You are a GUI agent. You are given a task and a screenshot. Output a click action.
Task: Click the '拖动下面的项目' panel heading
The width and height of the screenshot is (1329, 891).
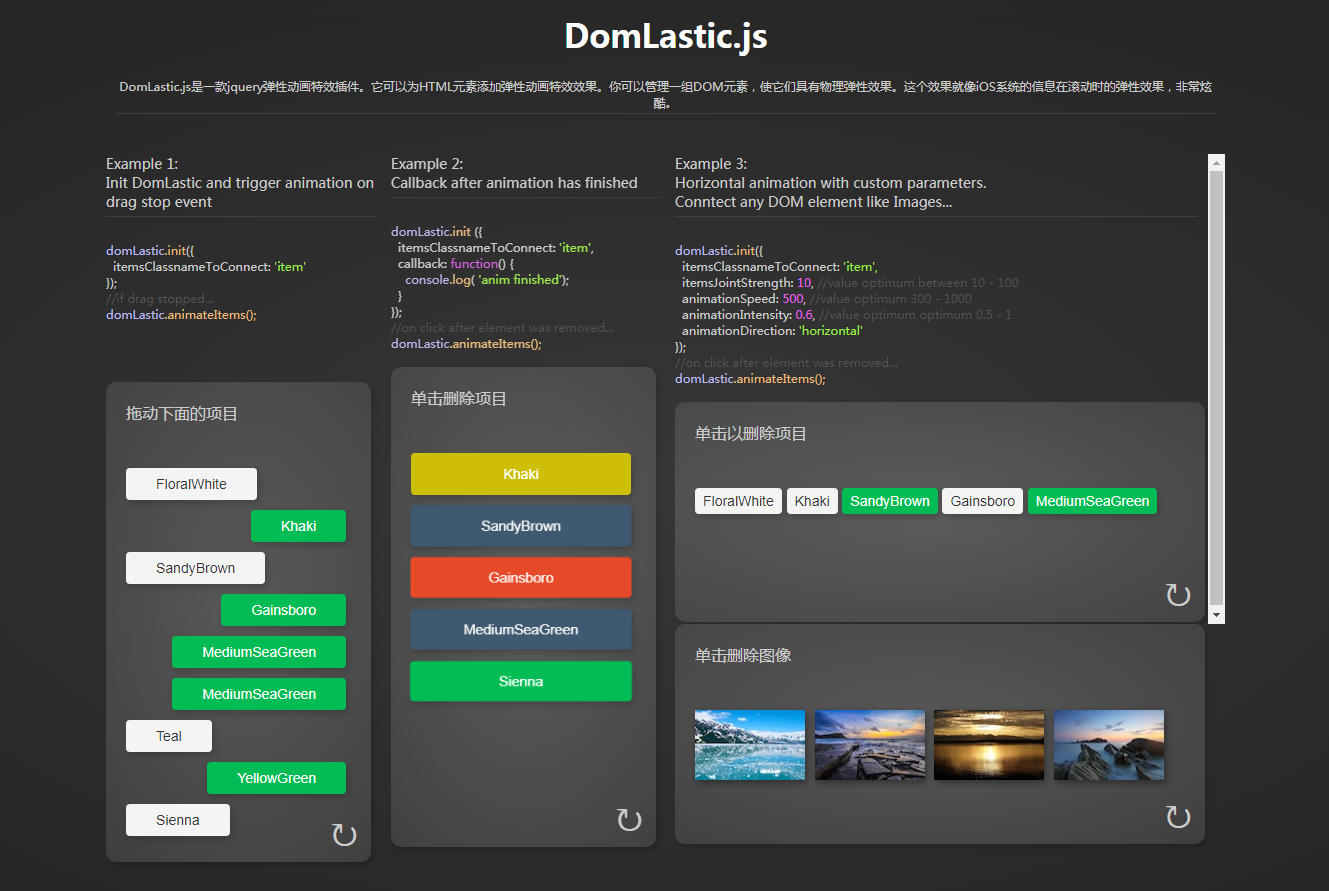(182, 414)
